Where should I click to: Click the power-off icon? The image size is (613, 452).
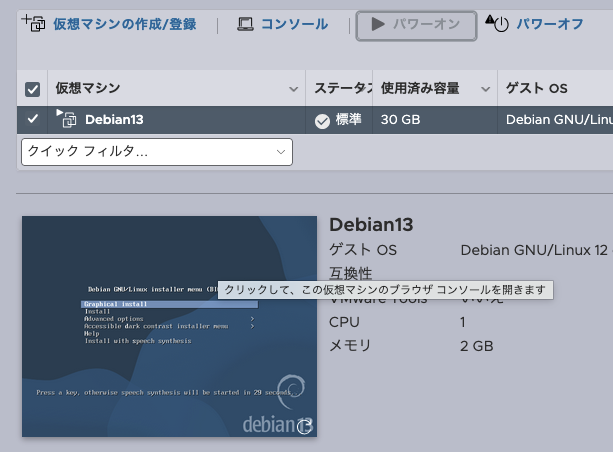497,23
